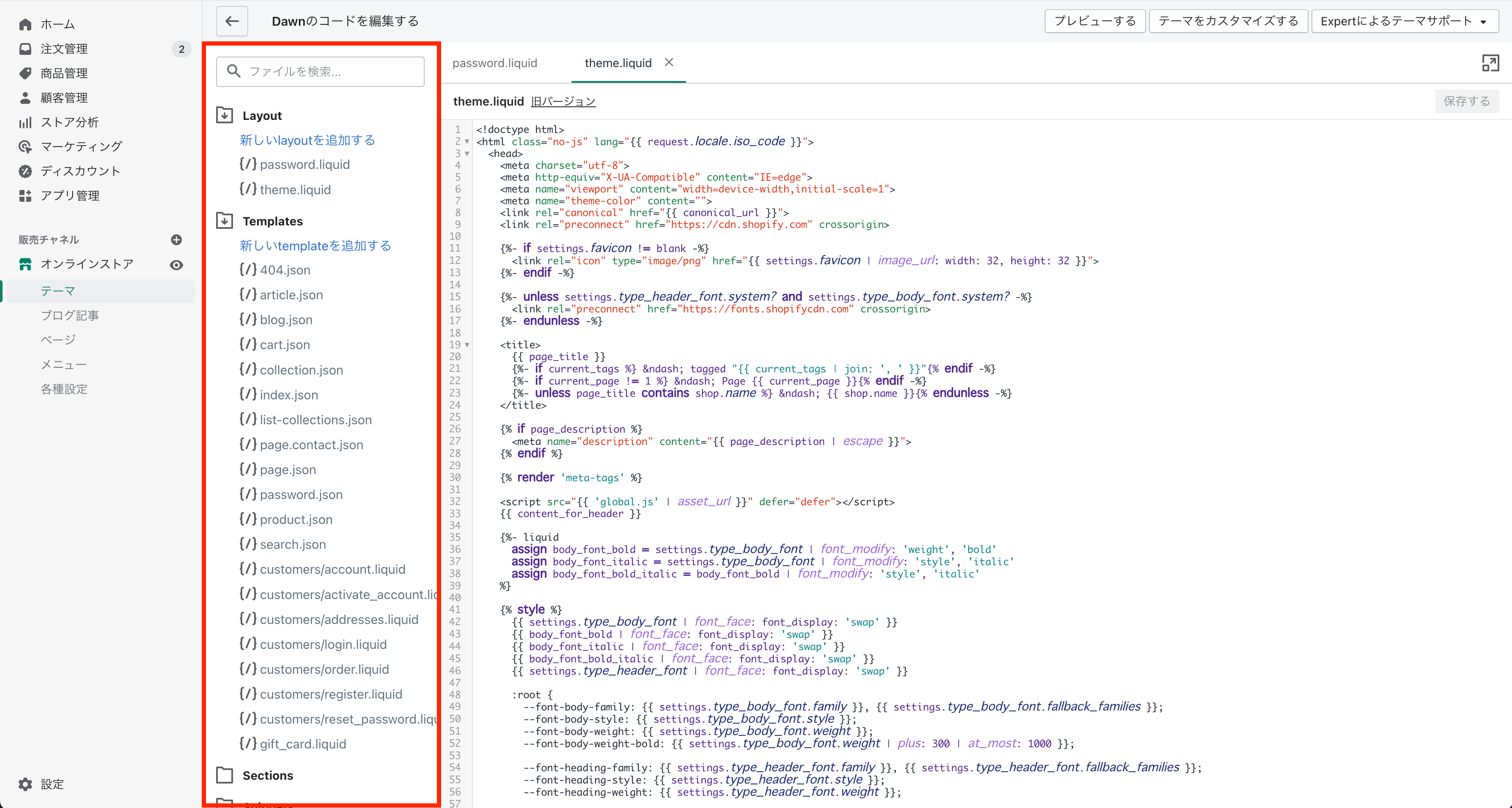Screen dimensions: 1512x808
Task: Click the 注文管理 orders icon
Action: tap(25, 49)
